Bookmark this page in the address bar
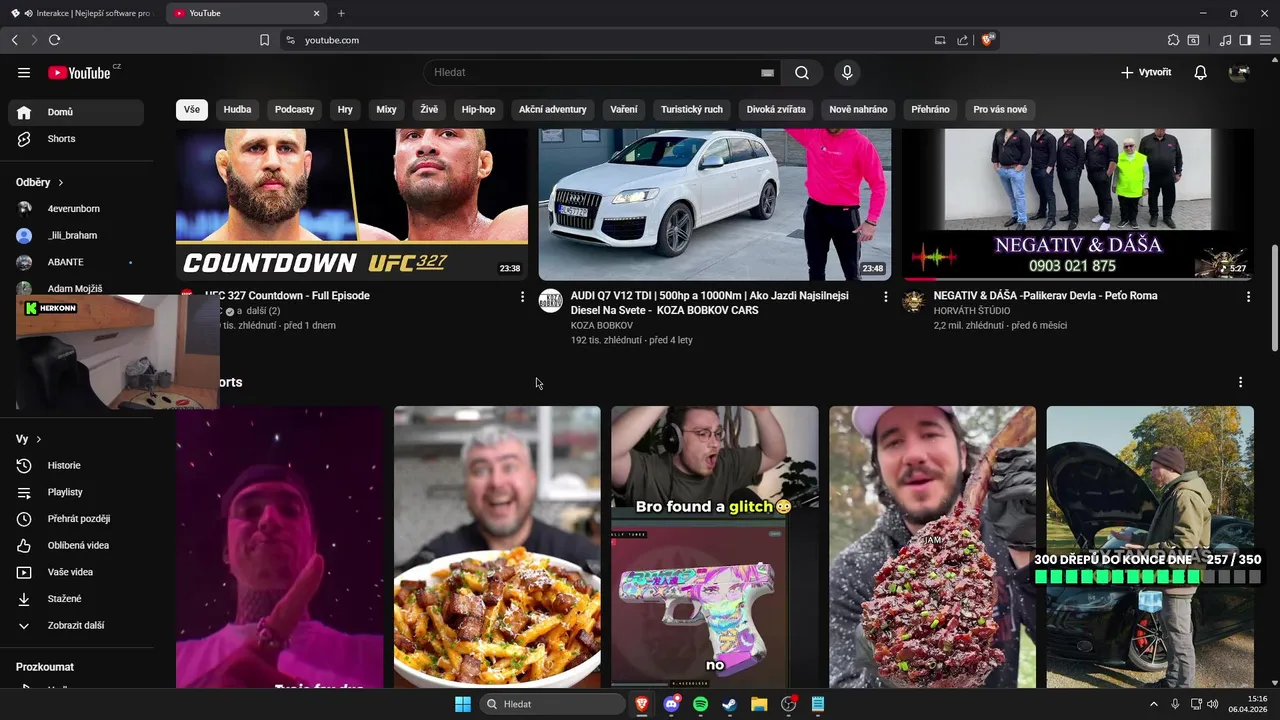The image size is (1280, 720). click(x=264, y=40)
